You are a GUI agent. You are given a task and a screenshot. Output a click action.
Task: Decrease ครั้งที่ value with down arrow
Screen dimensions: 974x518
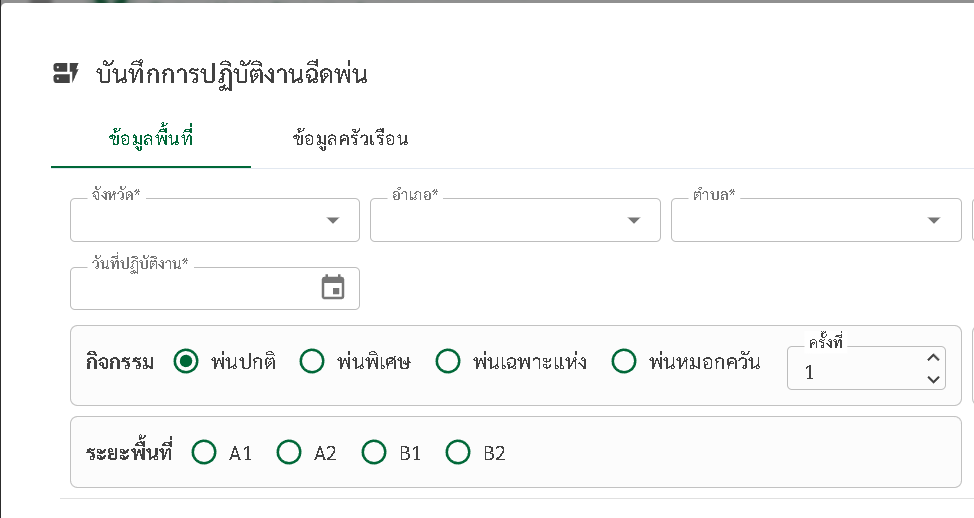point(933,379)
